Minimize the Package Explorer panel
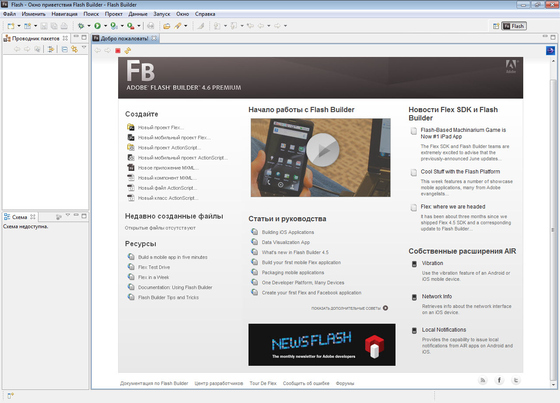The height and width of the screenshot is (403, 560). pos(76,37)
